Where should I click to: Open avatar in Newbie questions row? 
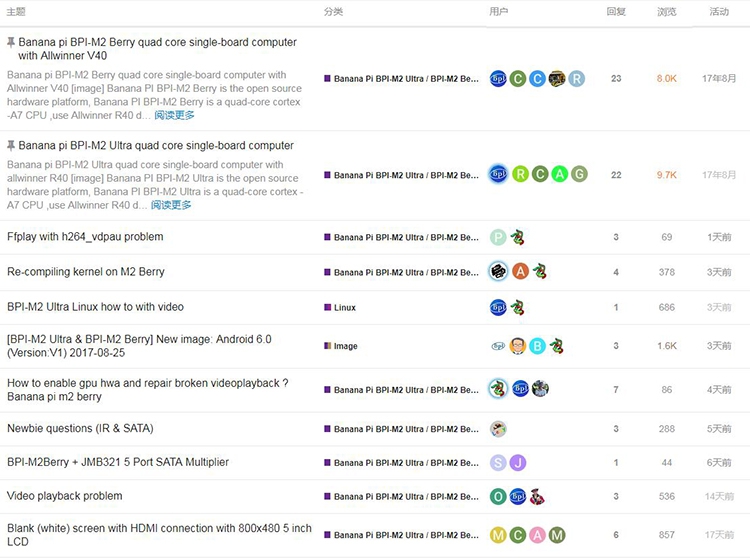[x=498, y=429]
